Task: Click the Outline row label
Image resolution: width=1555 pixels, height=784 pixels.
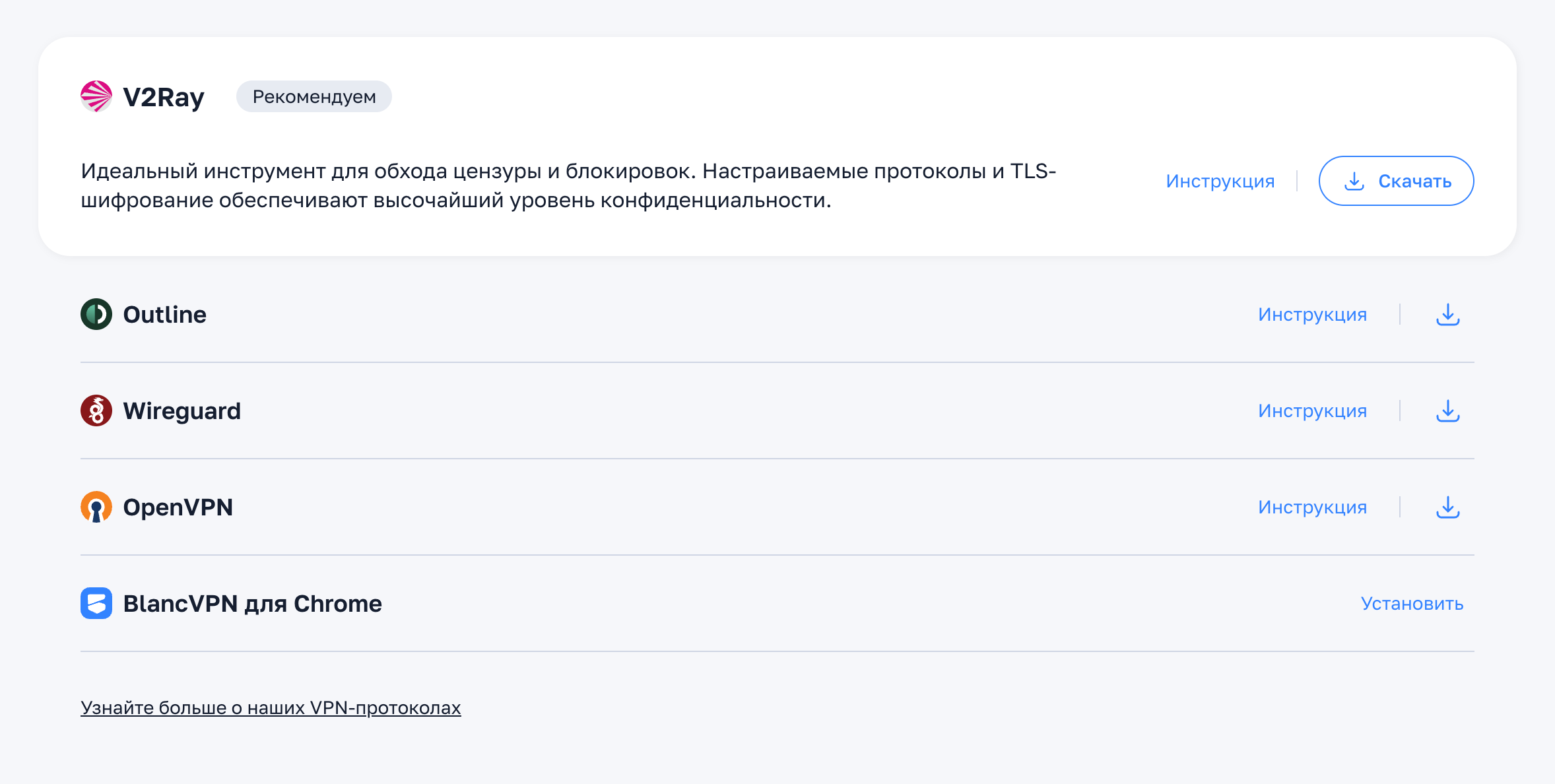Action: (164, 314)
